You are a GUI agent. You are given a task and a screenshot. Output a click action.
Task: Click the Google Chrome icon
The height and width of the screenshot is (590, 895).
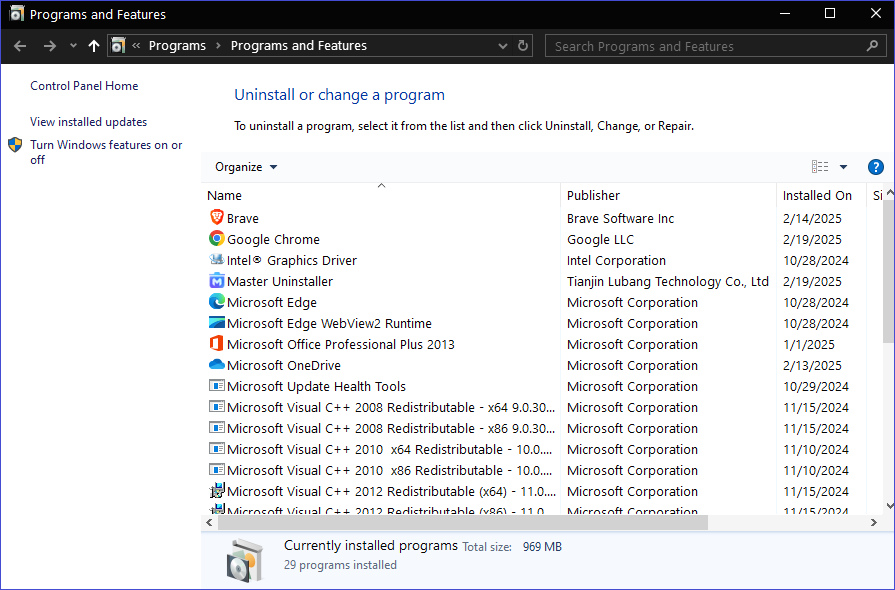pyautogui.click(x=216, y=239)
